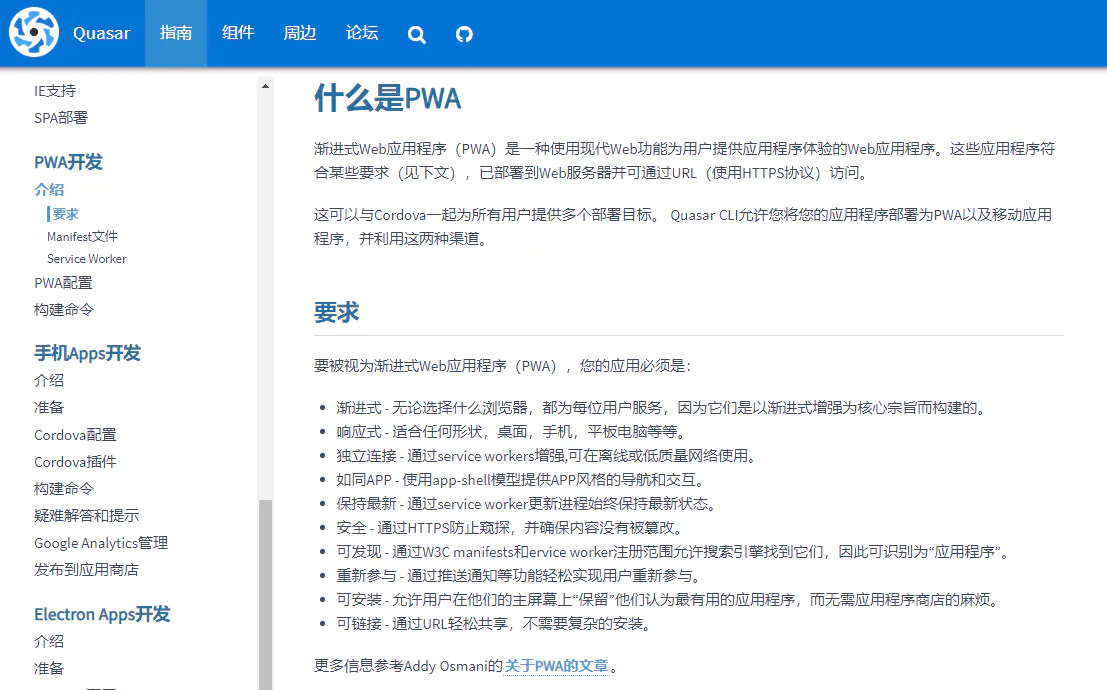Open the IE支持 page
Image resolution: width=1107 pixels, height=690 pixels.
pyautogui.click(x=55, y=90)
